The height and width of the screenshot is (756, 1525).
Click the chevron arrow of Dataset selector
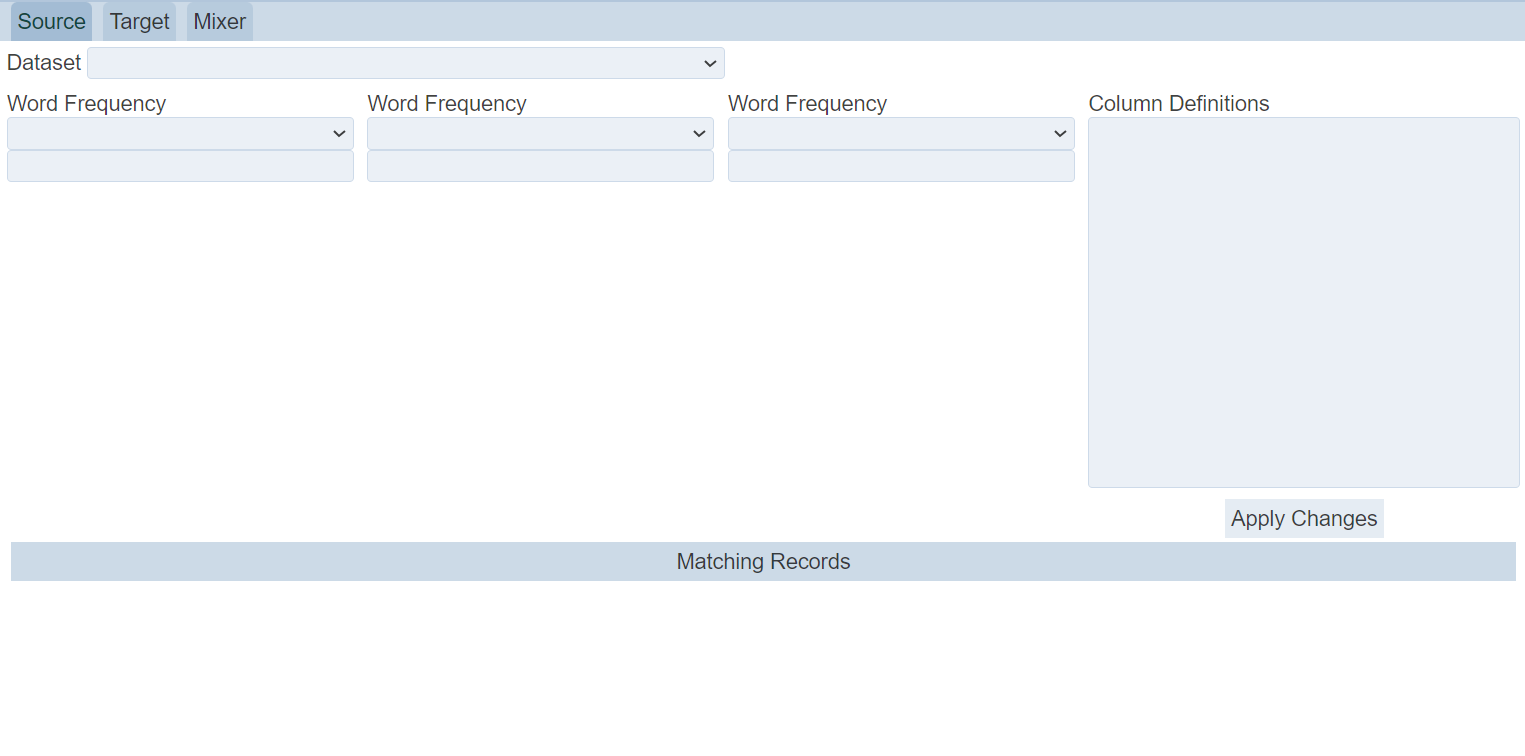coord(710,63)
